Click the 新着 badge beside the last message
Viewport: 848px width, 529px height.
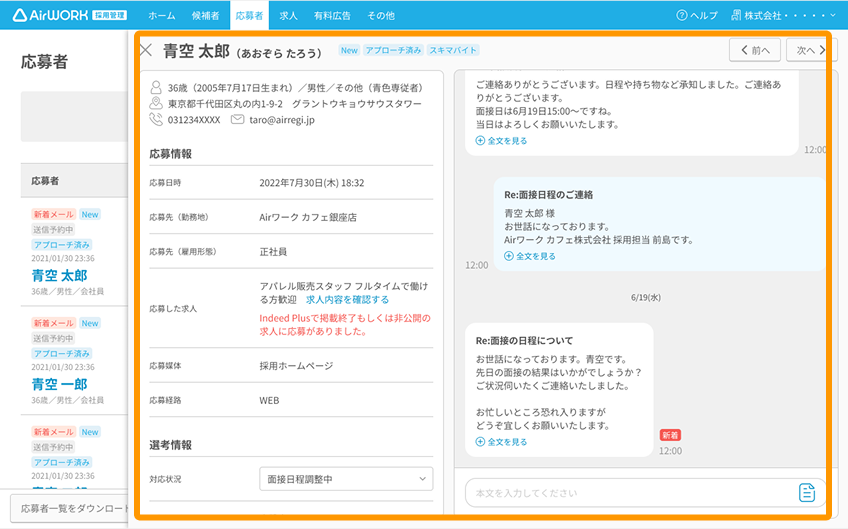(x=670, y=435)
